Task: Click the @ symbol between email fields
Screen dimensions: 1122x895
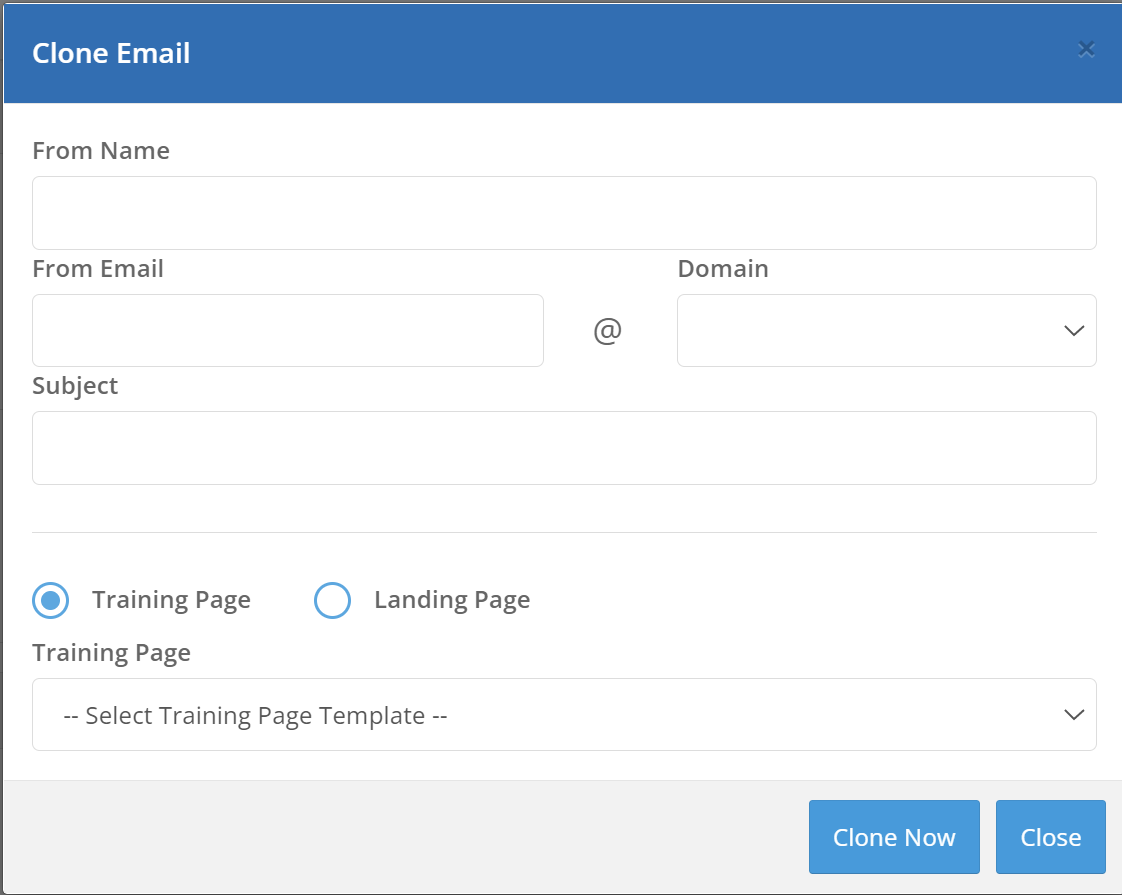Action: (x=608, y=330)
